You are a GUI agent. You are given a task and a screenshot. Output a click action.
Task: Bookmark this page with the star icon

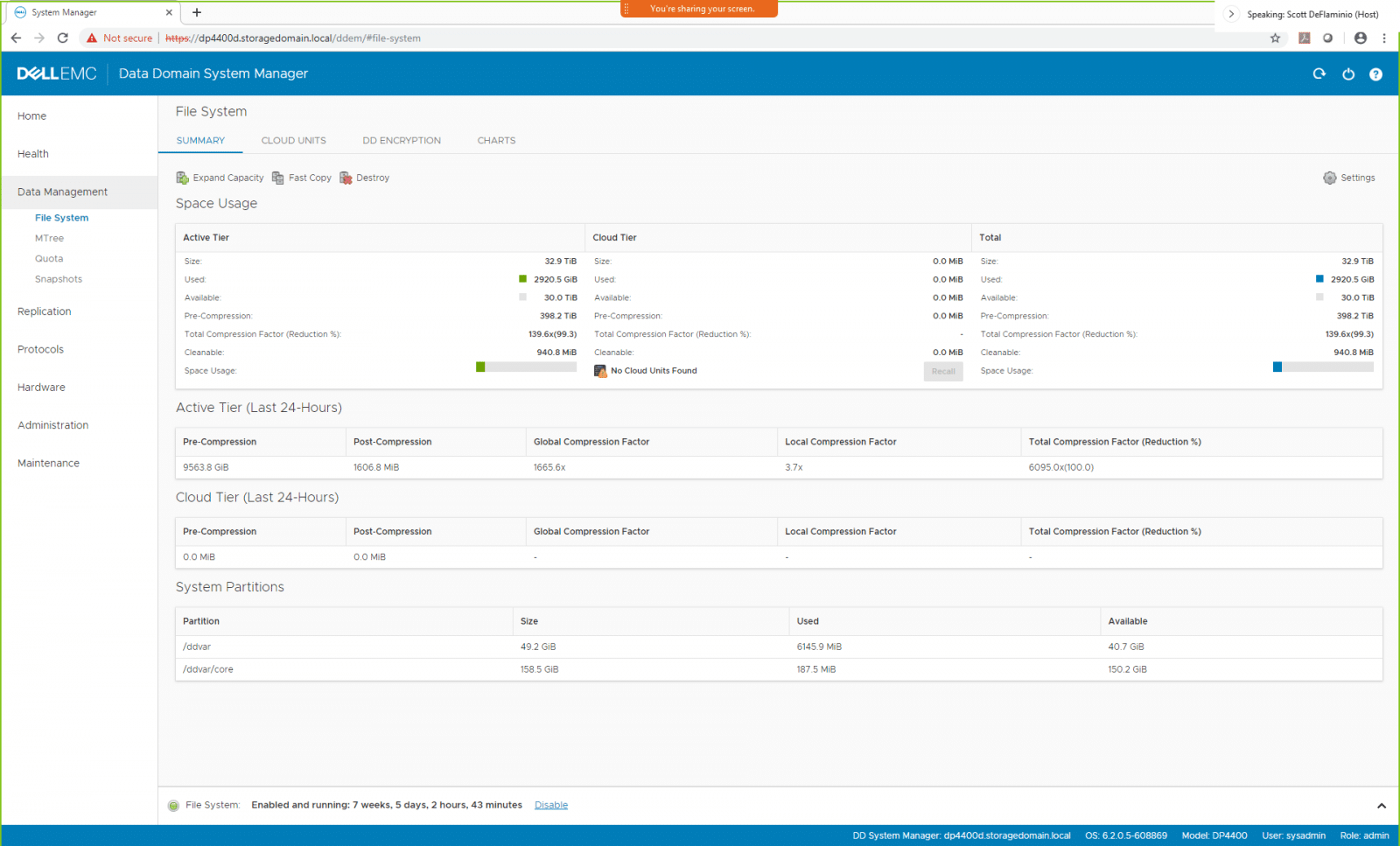[1275, 38]
